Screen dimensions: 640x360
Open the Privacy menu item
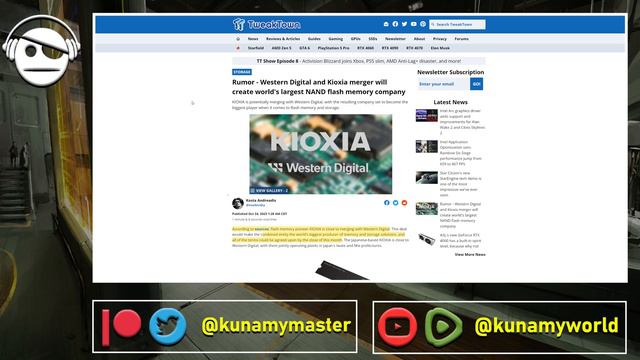click(440, 39)
